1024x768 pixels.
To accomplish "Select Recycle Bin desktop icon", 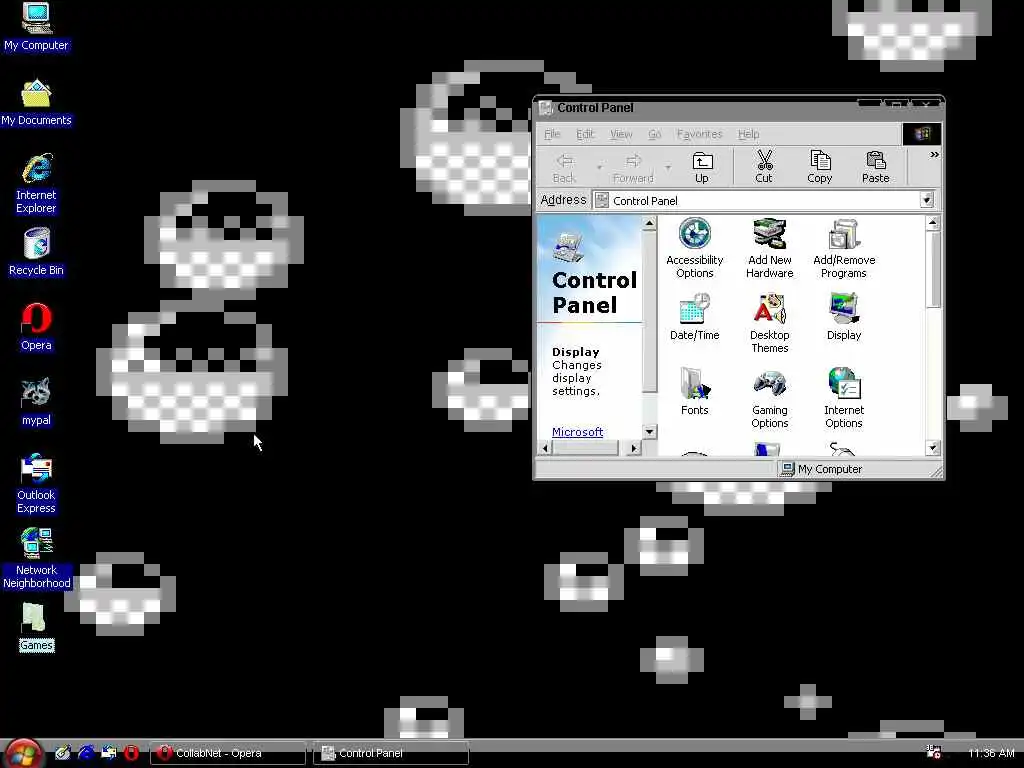I will click(x=36, y=252).
